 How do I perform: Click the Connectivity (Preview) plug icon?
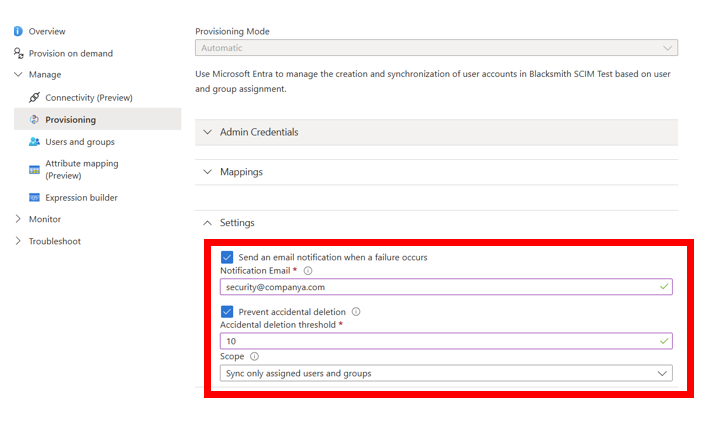point(34,97)
